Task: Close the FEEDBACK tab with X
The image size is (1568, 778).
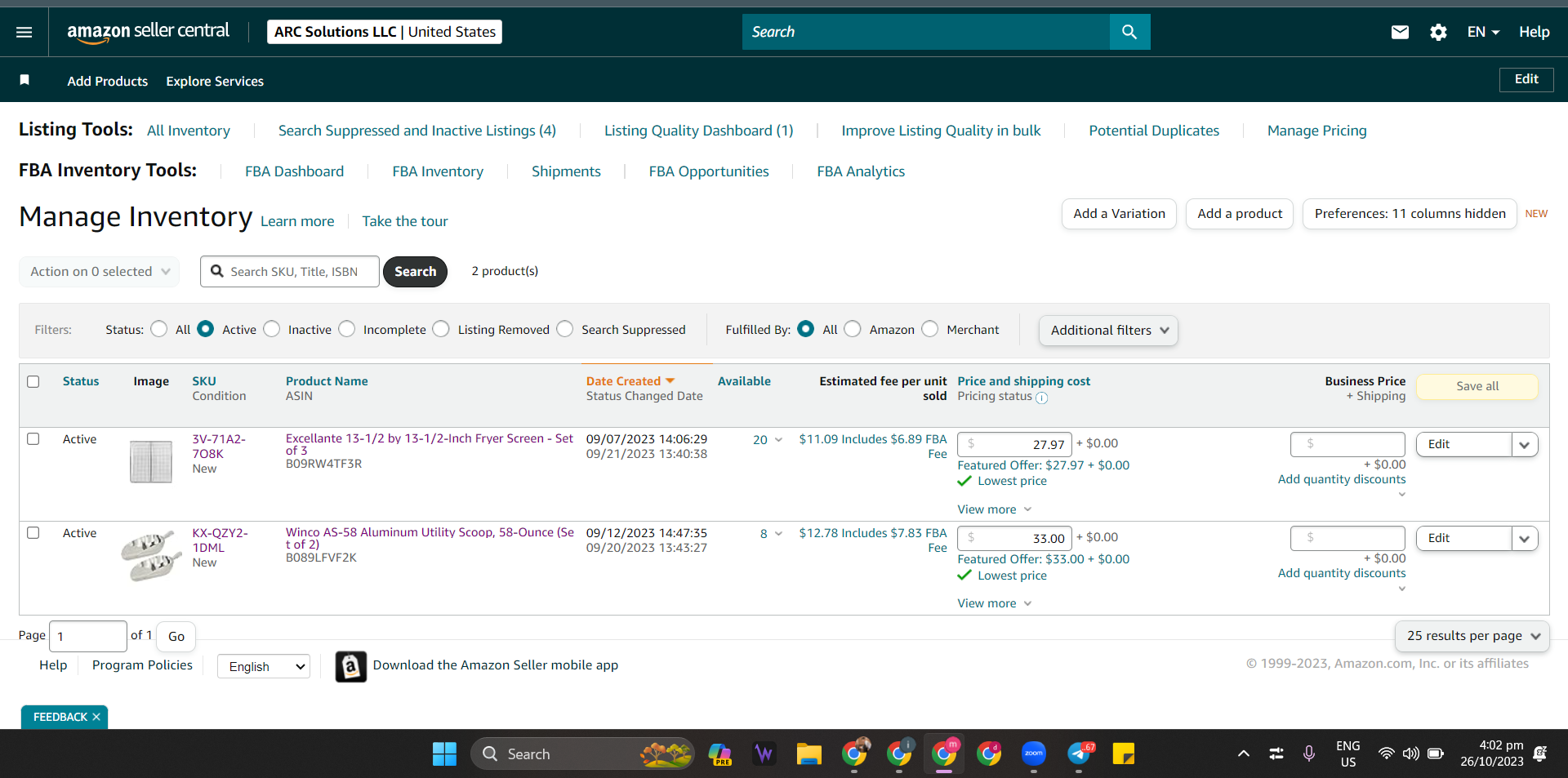Action: pos(96,717)
